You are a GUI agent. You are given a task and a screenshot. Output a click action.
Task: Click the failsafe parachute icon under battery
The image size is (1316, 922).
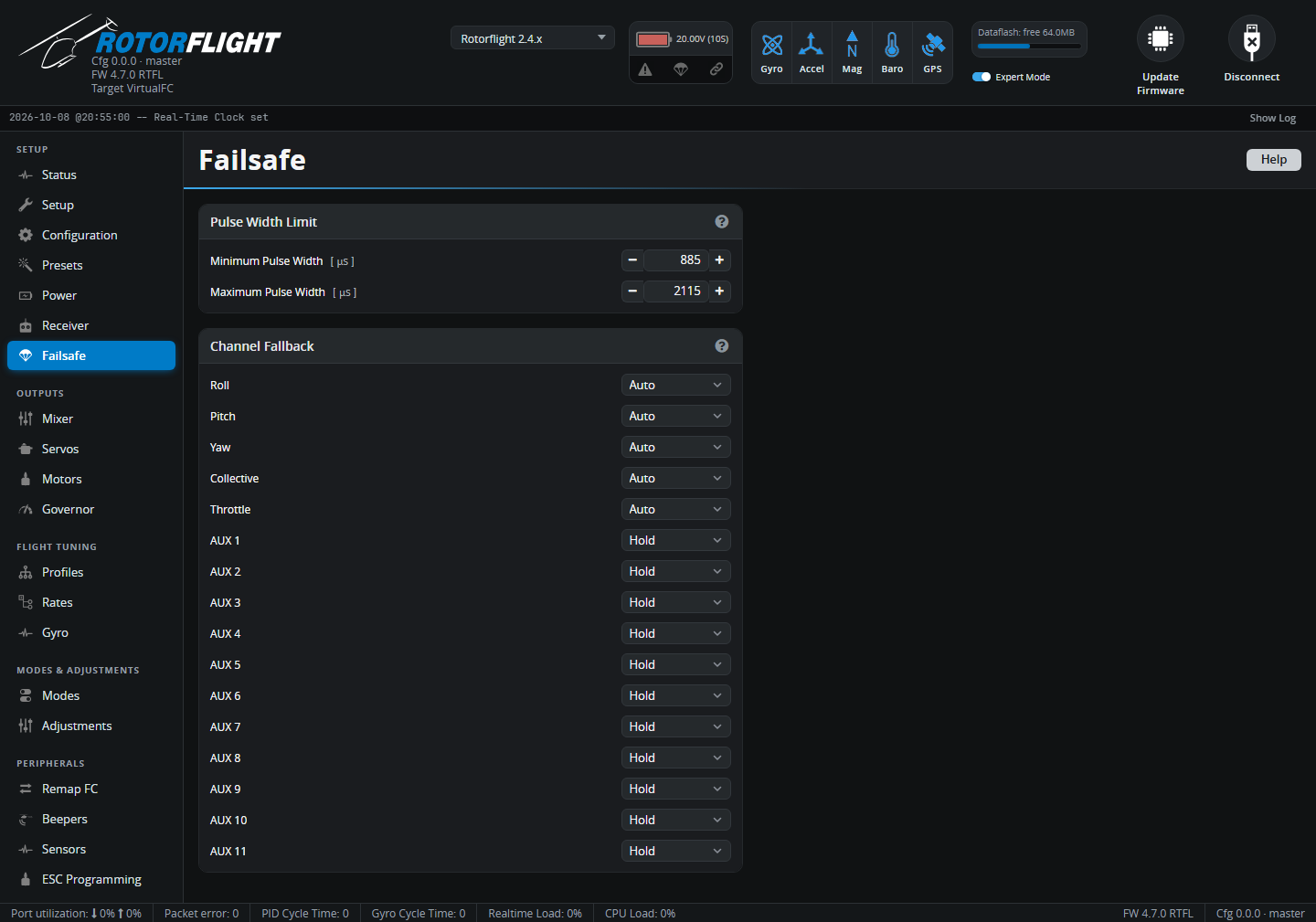tap(681, 69)
